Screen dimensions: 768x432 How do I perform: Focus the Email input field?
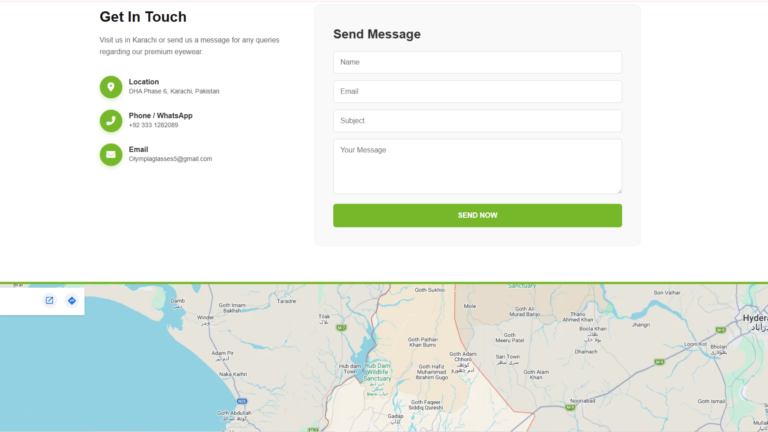tap(478, 92)
